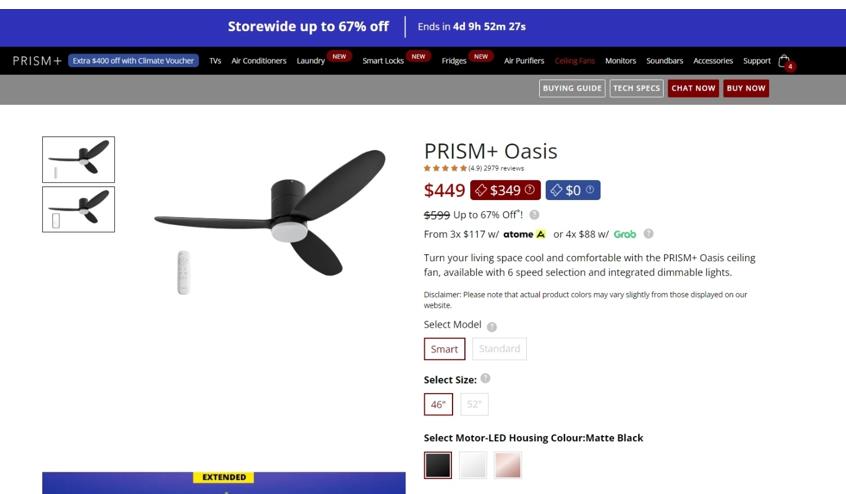Image resolution: width=846 pixels, height=494 pixels.
Task: Choose the 46" size option
Action: click(x=438, y=404)
